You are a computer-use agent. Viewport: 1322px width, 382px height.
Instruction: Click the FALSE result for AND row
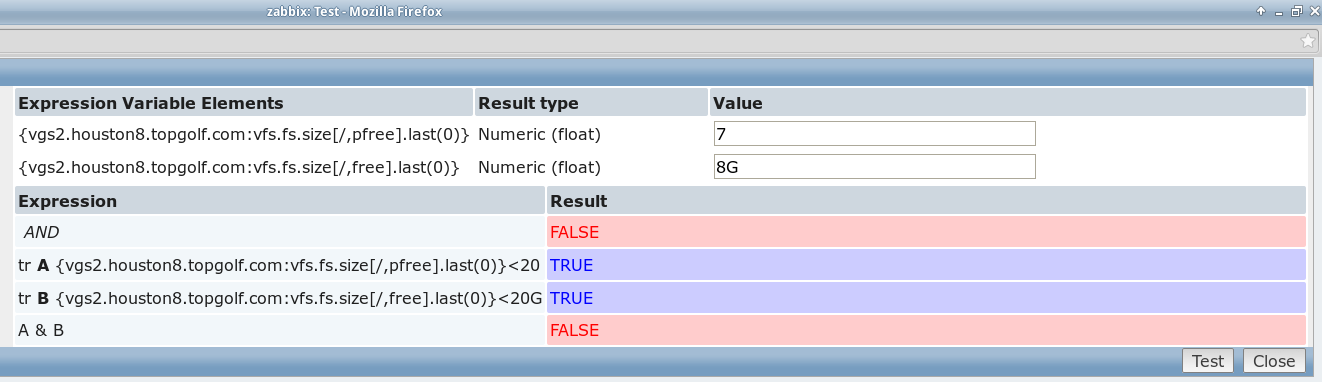pos(927,232)
